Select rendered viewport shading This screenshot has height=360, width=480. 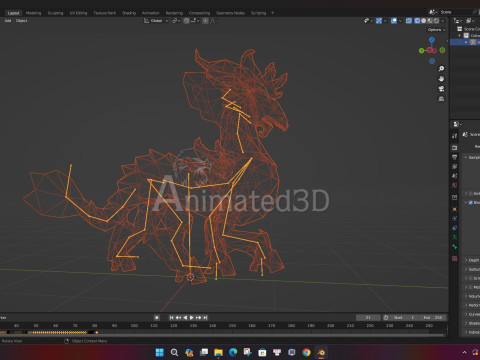point(436,21)
